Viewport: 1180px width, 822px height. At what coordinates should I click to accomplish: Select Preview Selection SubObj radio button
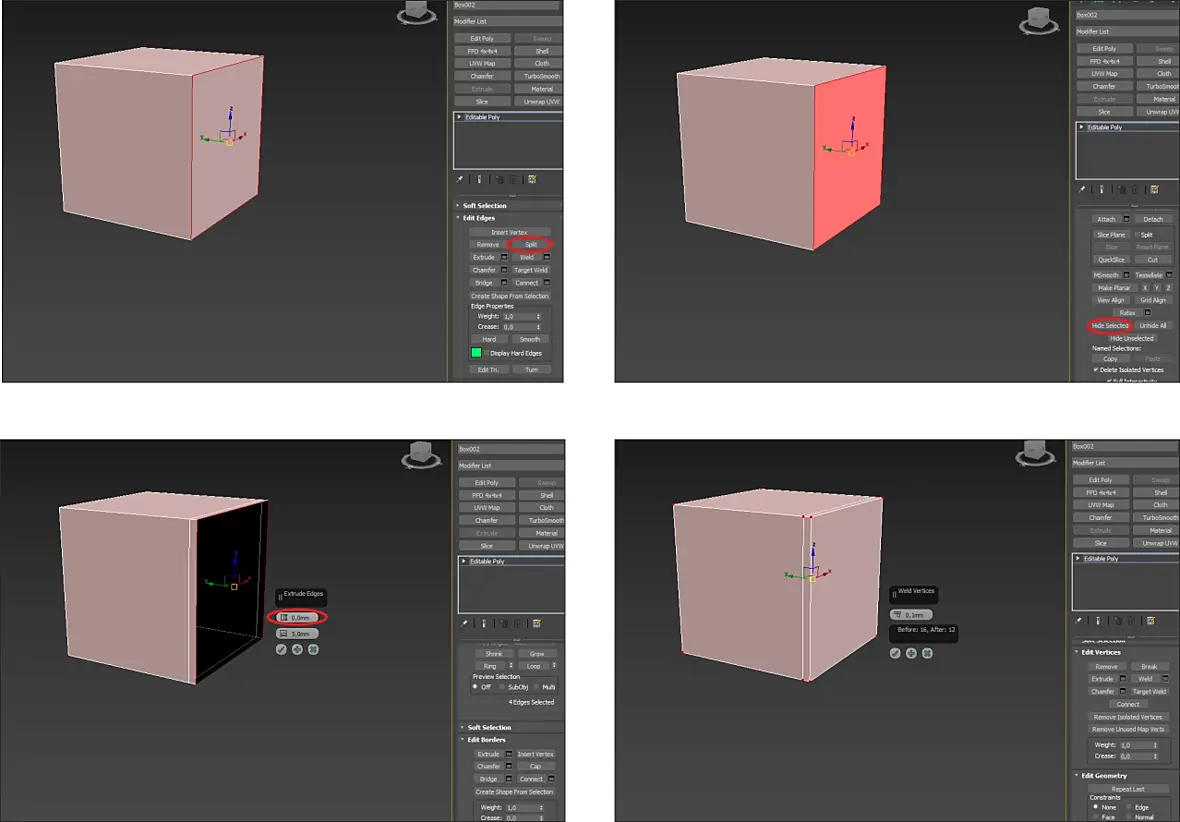coord(503,687)
